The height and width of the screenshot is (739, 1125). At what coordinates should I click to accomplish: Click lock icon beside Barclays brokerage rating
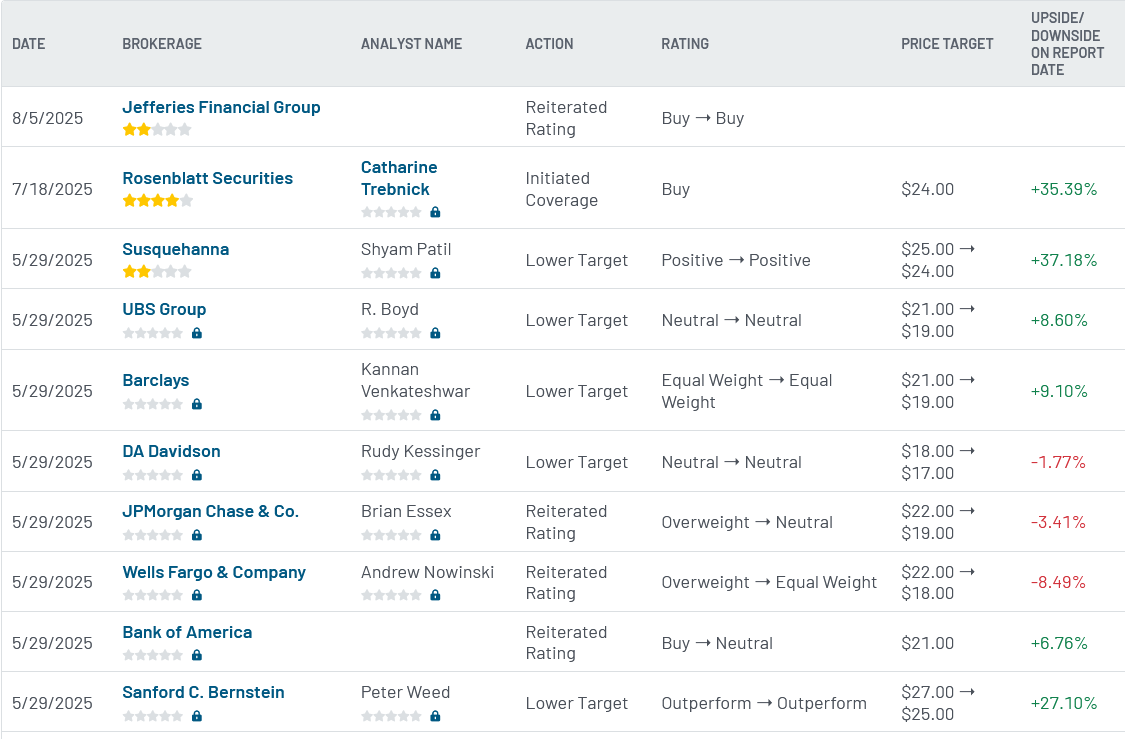pyautogui.click(x=197, y=404)
